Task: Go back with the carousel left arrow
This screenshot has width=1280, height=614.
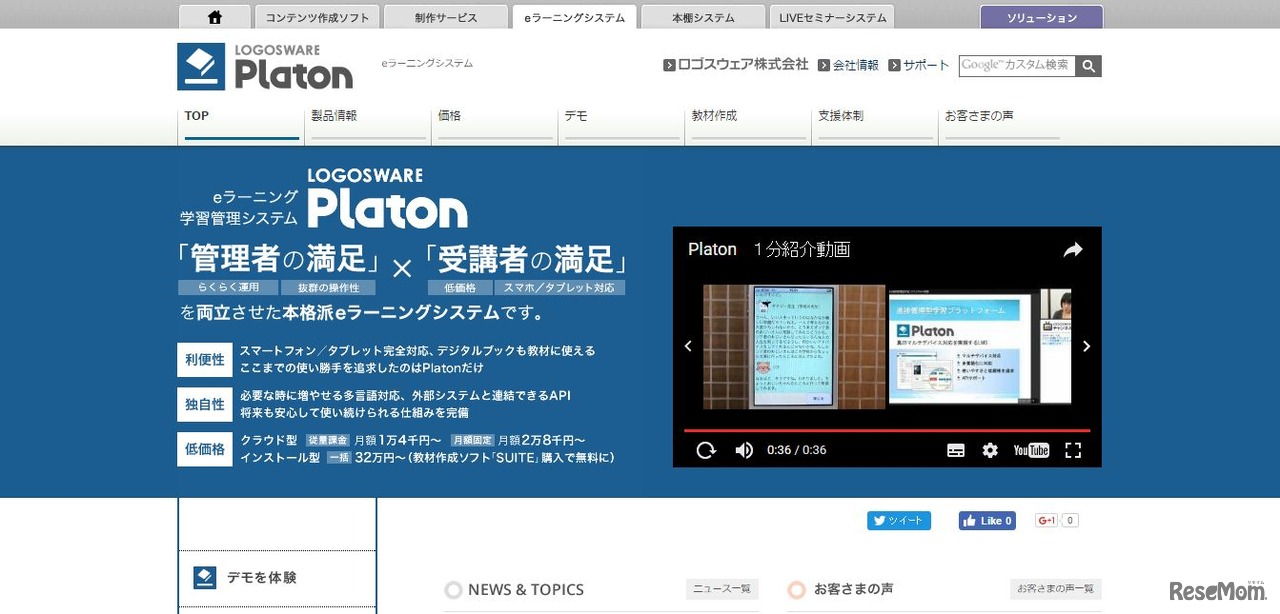Action: [x=688, y=345]
